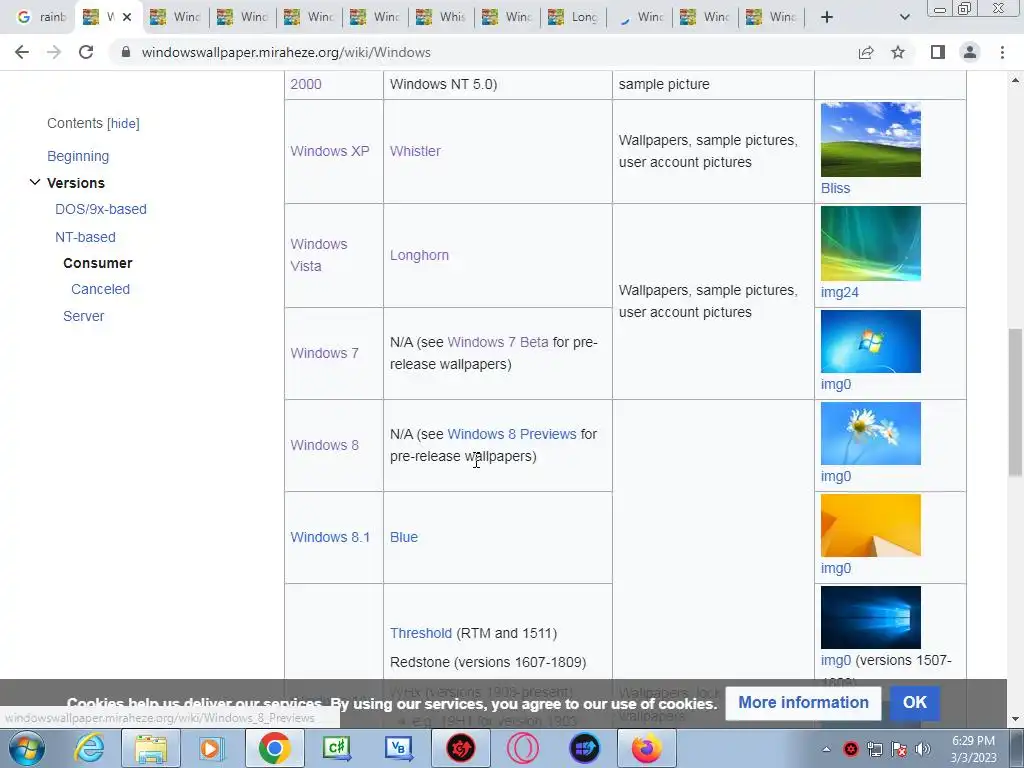Switch to the loading Winc tab
Screen dimensions: 1024x768
click(x=640, y=17)
